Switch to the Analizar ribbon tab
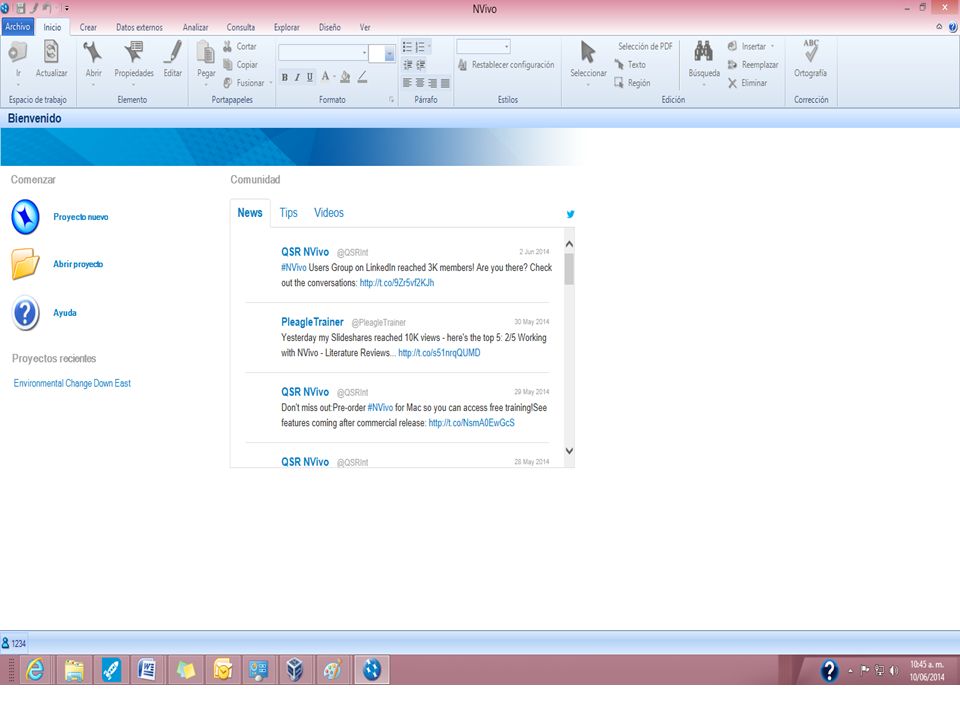 [x=195, y=28]
